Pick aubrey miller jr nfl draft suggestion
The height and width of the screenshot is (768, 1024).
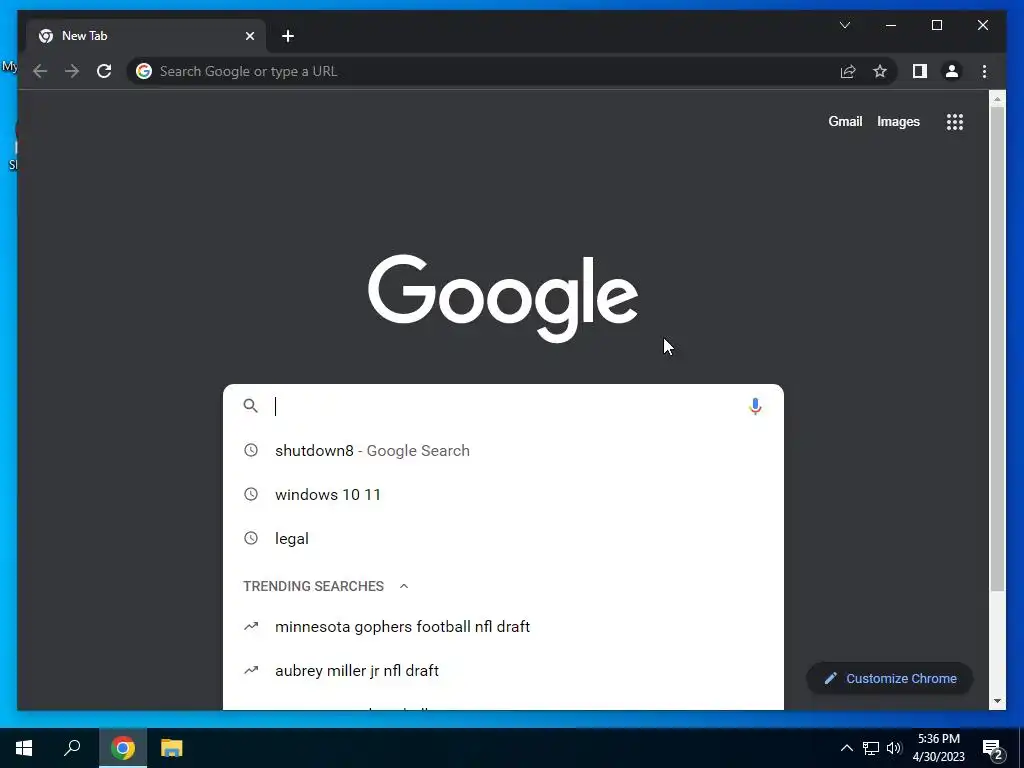coord(503,670)
